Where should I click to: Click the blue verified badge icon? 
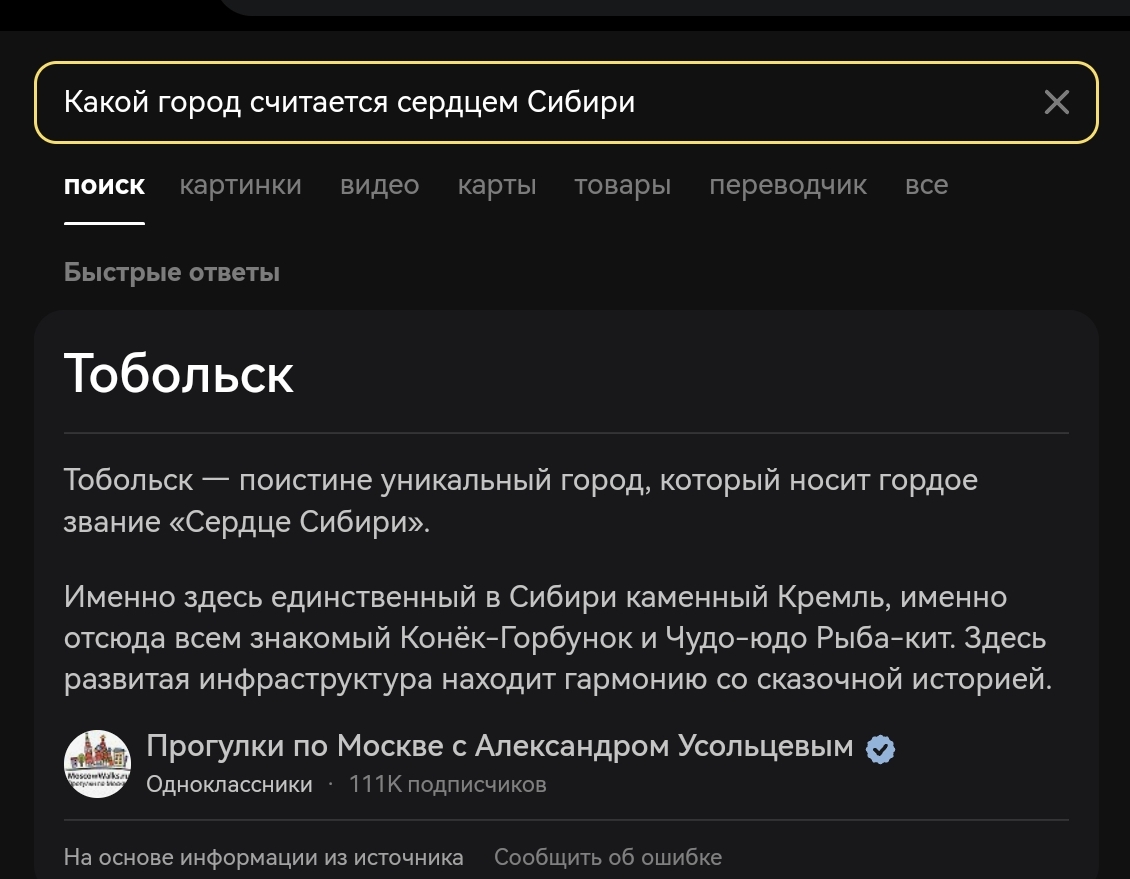880,749
